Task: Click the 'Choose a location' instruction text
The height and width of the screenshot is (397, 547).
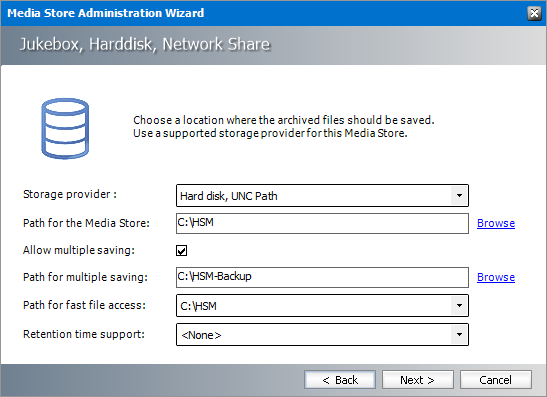Action: tap(284, 127)
